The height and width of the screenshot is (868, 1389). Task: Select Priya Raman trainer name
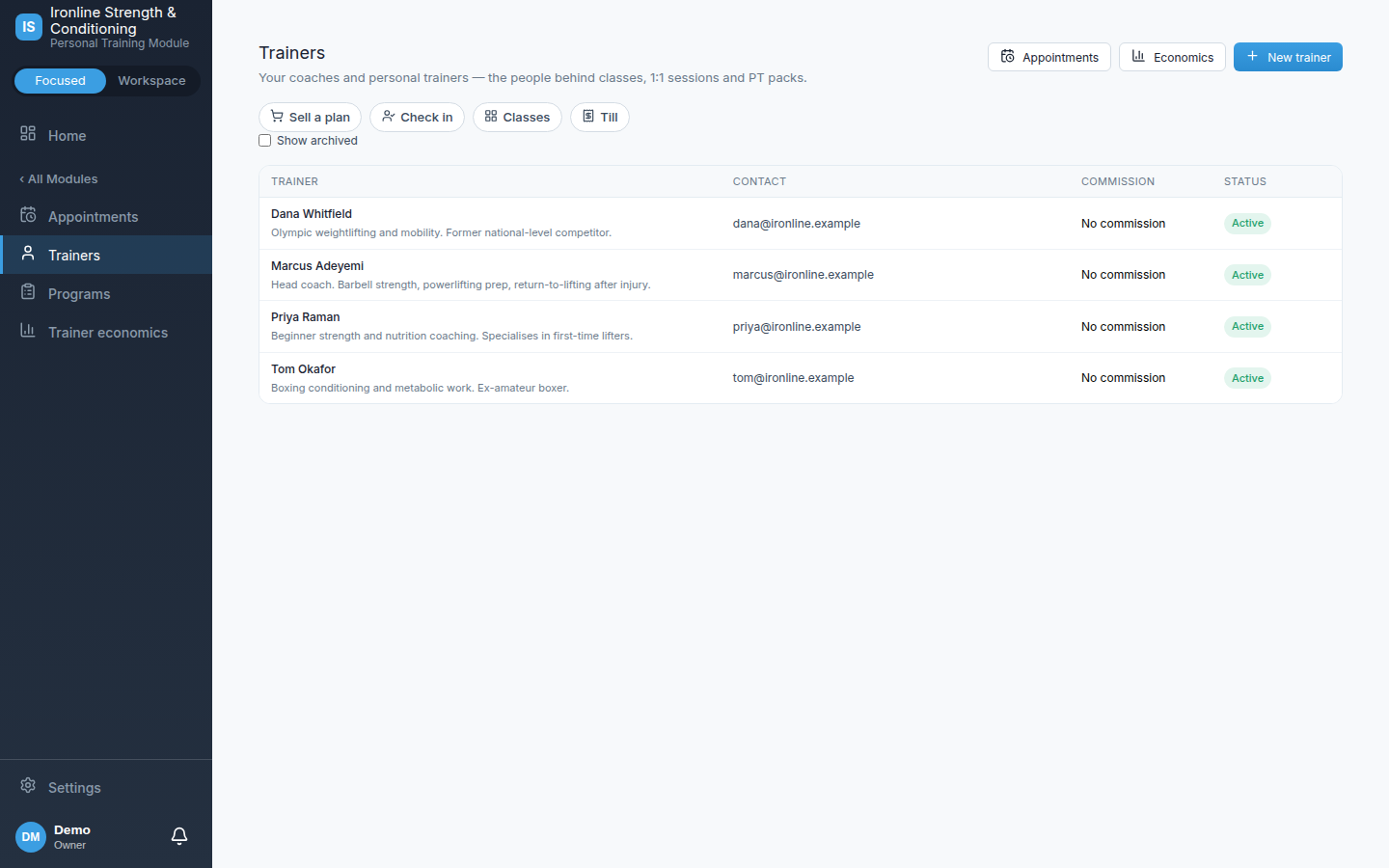tap(306, 317)
